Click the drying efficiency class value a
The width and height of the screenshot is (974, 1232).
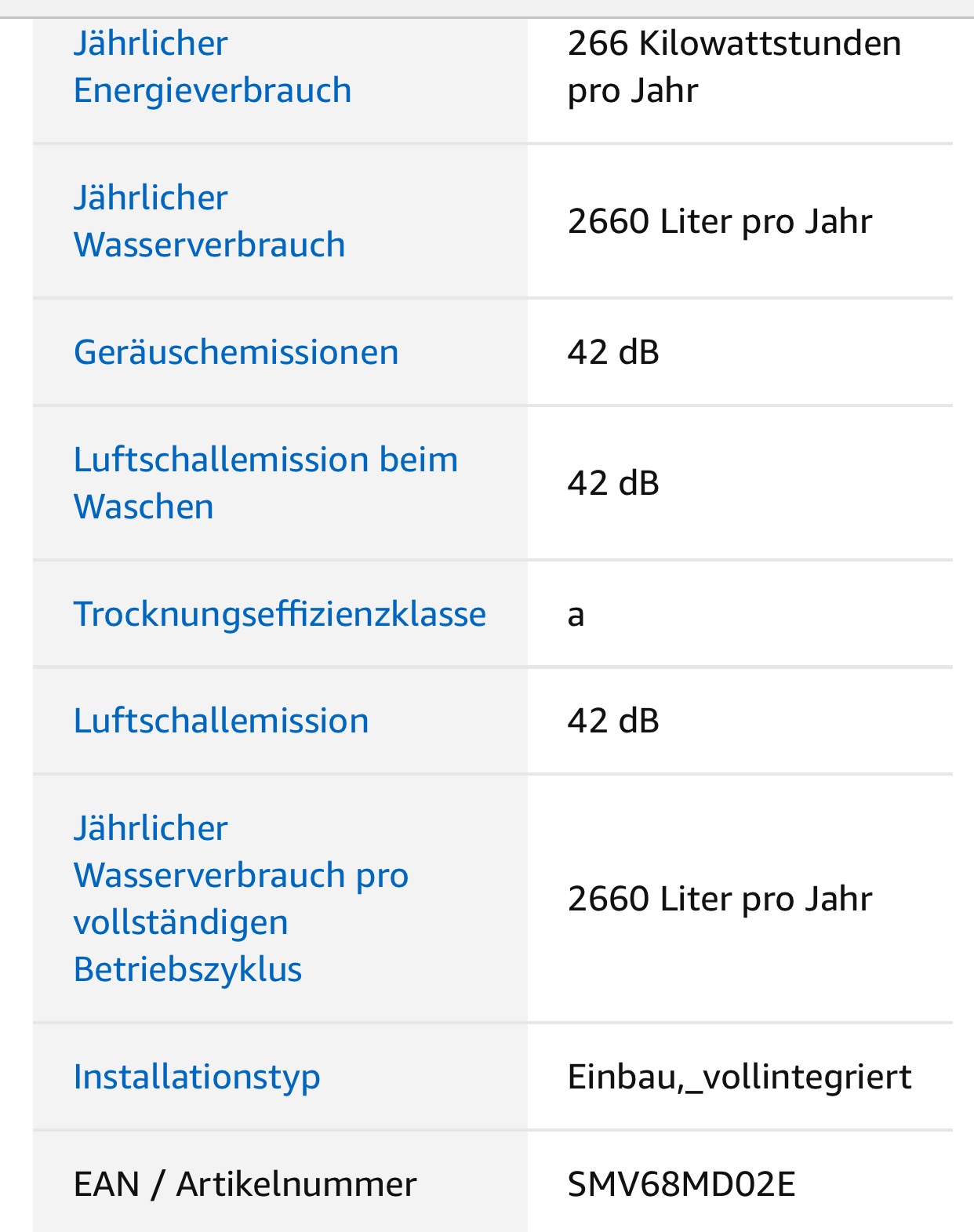576,615
